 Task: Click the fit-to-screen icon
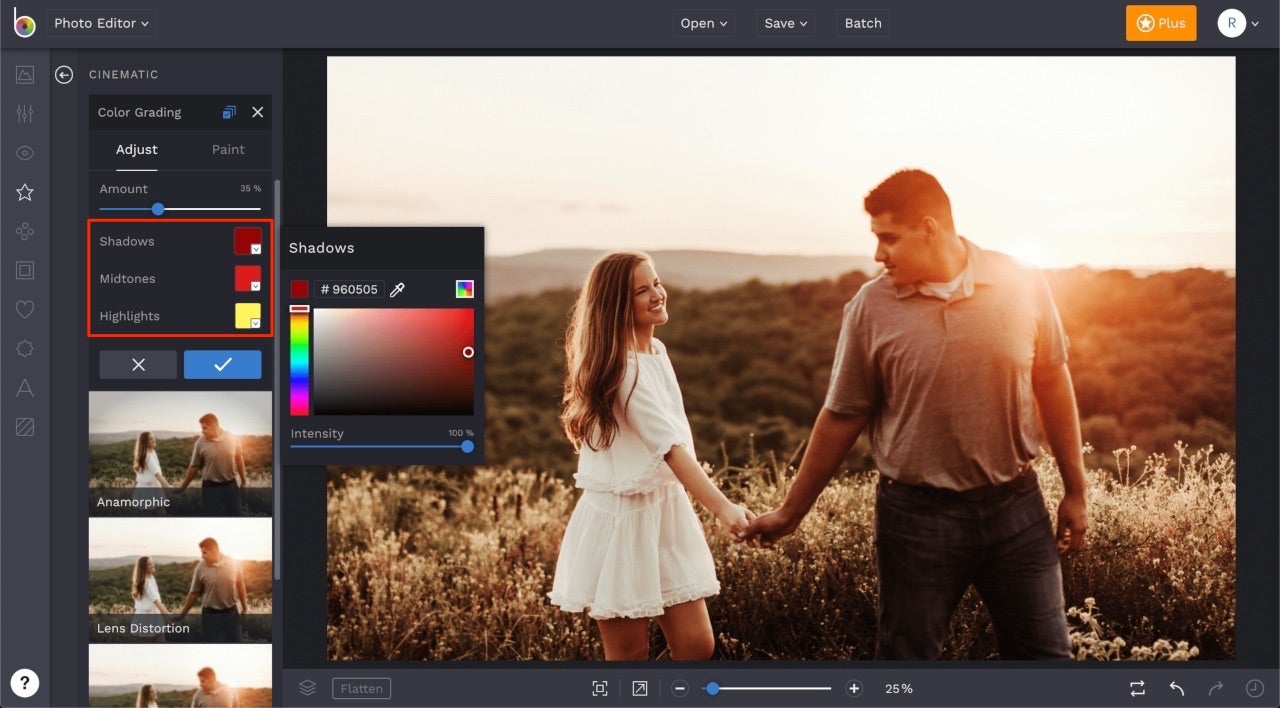(599, 688)
